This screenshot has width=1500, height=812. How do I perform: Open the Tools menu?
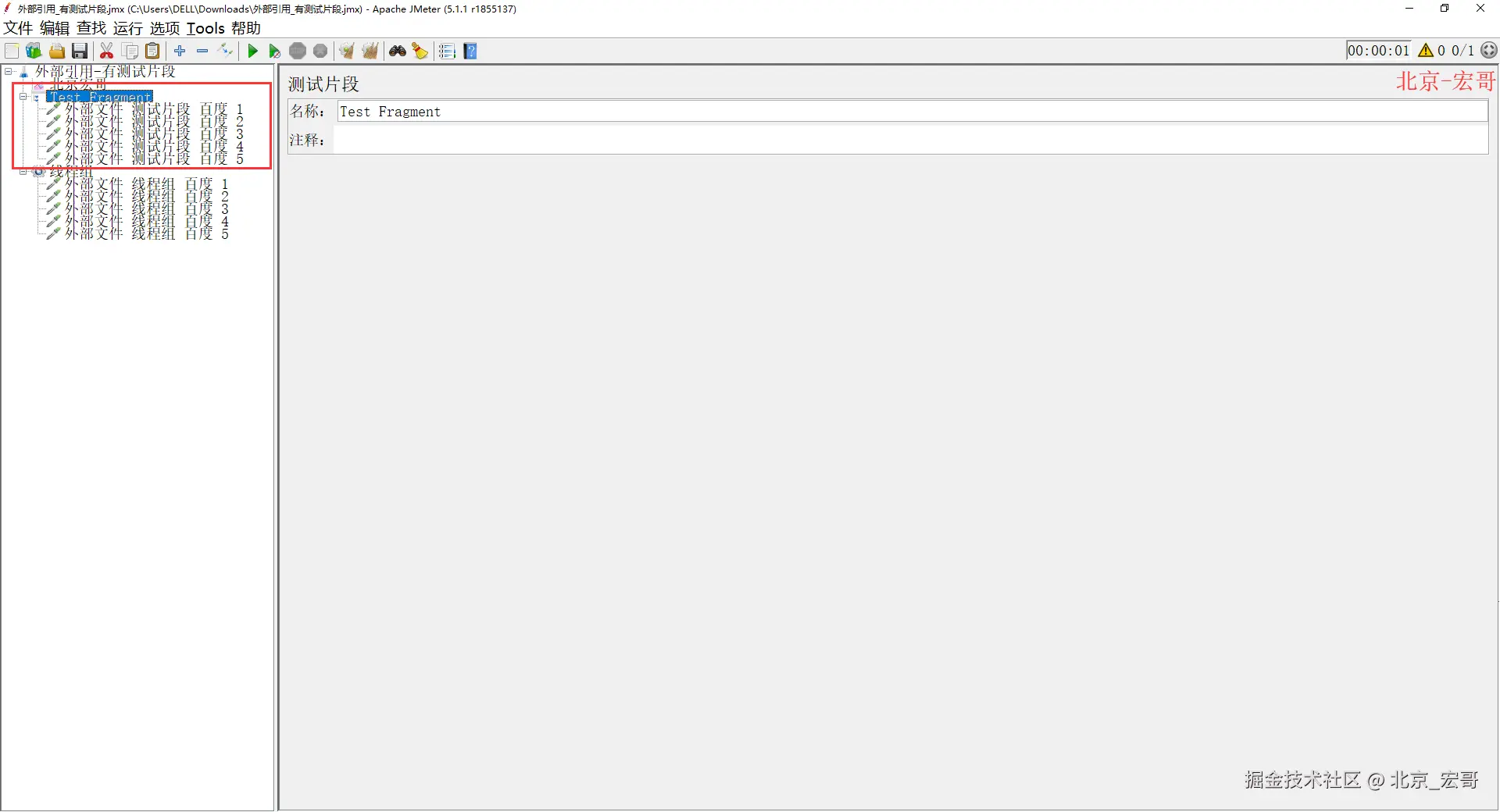point(205,28)
